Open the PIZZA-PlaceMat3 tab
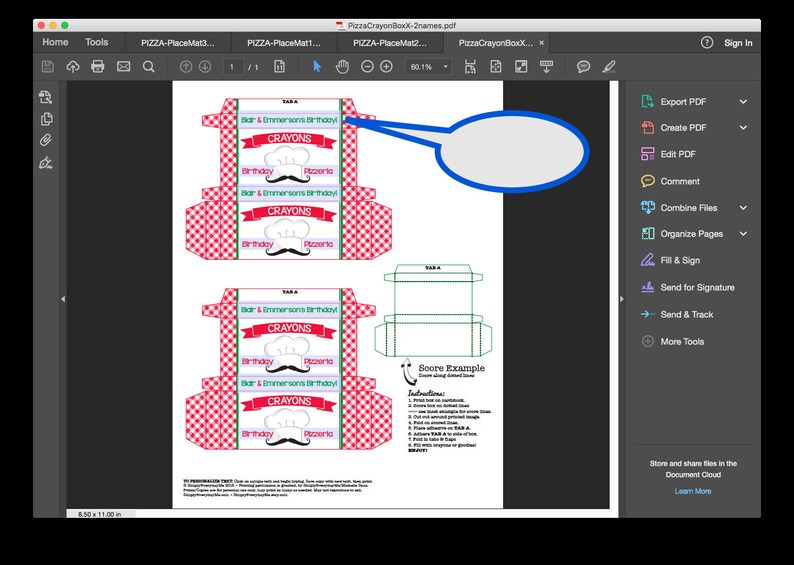Image resolution: width=794 pixels, height=565 pixels. pyautogui.click(x=178, y=43)
